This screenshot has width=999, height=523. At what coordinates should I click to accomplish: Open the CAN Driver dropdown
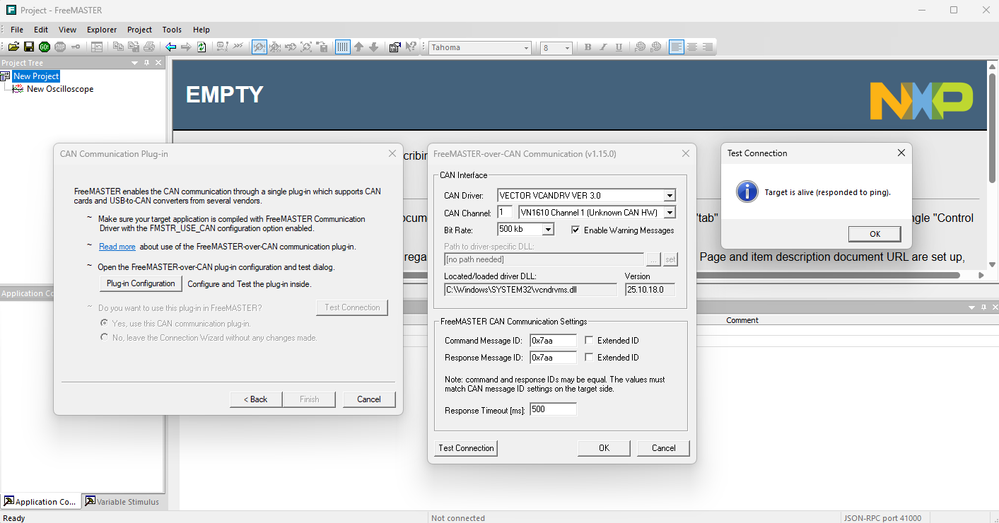670,196
